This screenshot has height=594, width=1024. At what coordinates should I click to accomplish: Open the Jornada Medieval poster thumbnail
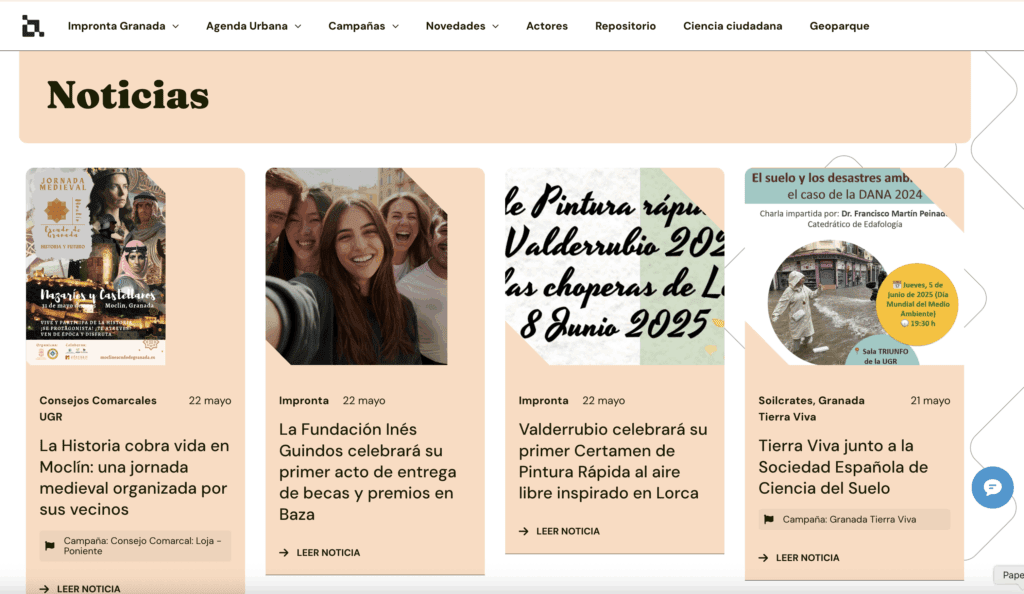(96, 266)
